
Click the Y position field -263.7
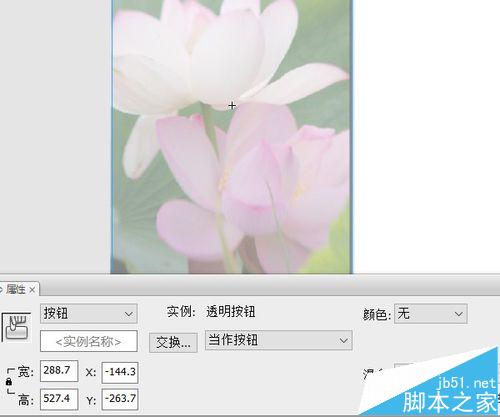(120, 399)
